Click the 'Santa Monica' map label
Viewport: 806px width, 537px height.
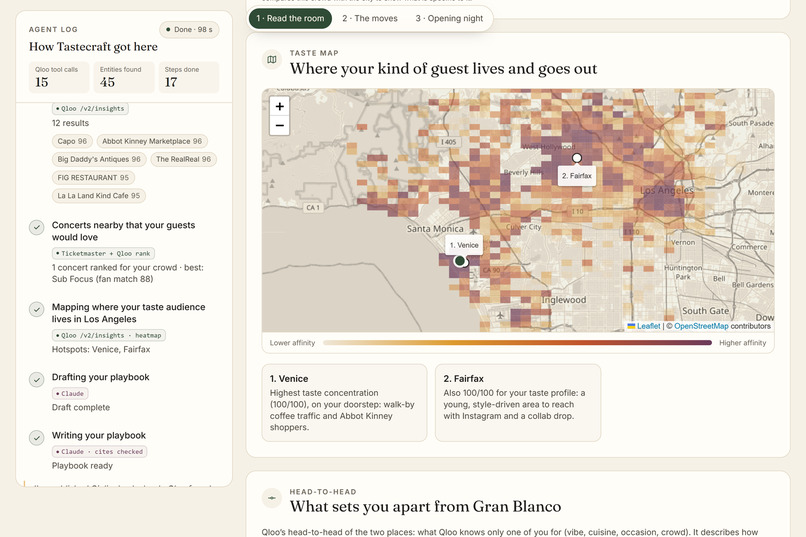(435, 229)
